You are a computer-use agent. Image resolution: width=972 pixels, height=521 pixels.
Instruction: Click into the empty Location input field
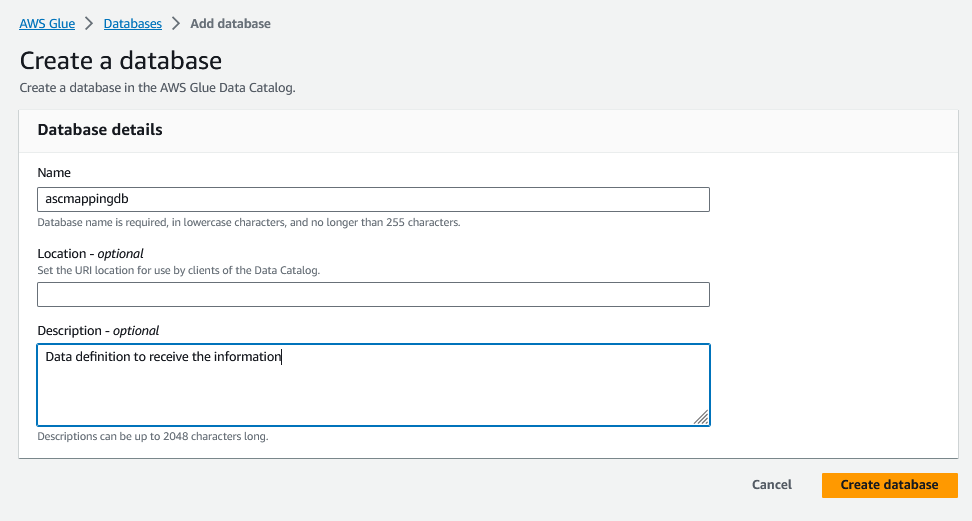coord(373,294)
